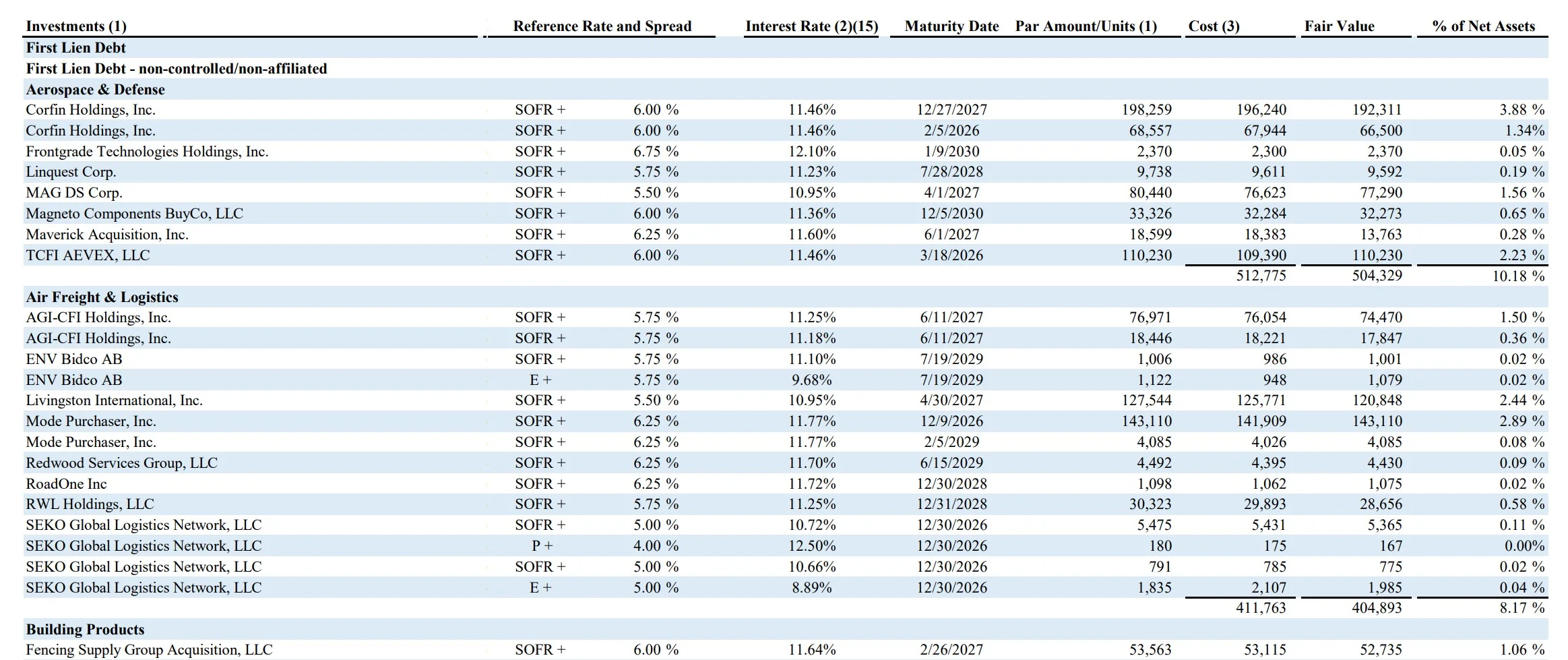Select maturity date 12/27/2027 for Corfin Holdings
This screenshot has width=1568, height=660.
click(x=951, y=110)
